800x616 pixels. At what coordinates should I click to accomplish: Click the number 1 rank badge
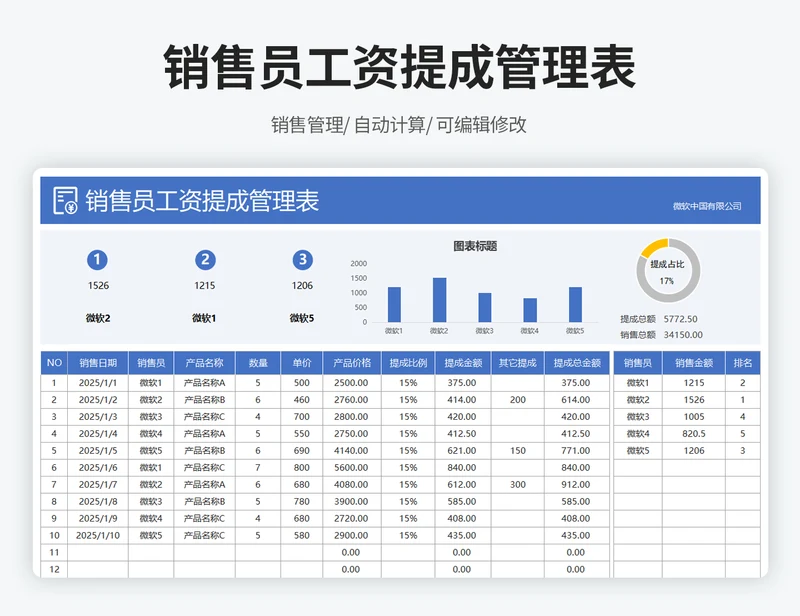click(97, 260)
